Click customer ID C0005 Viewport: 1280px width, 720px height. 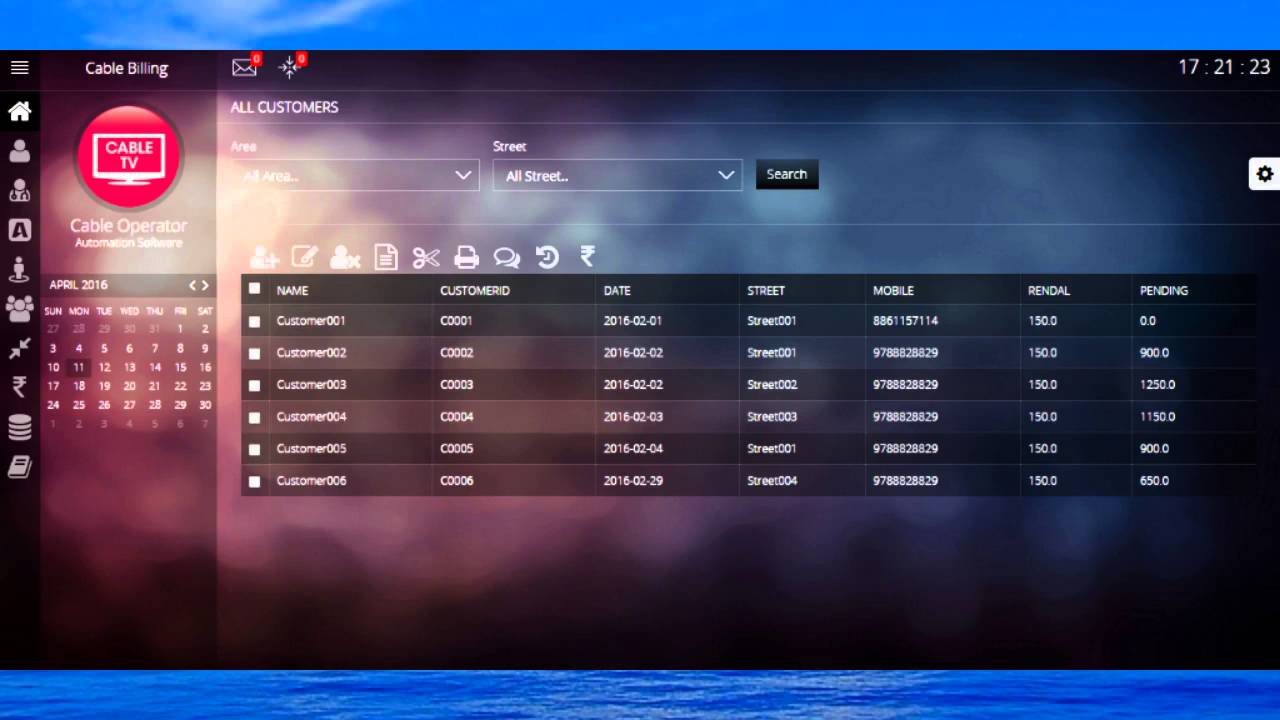(457, 449)
